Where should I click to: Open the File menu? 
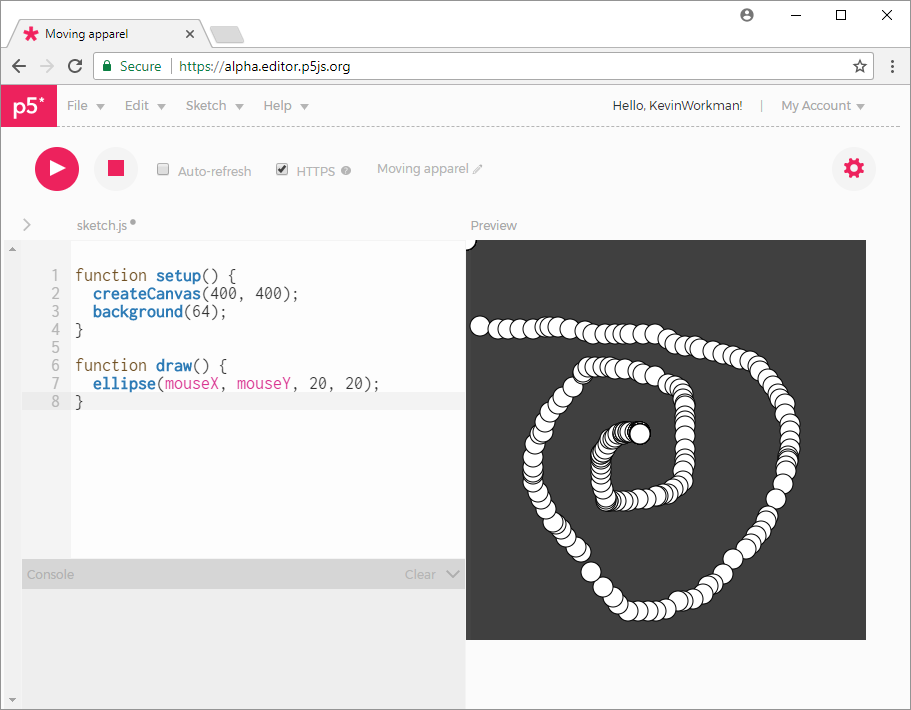[85, 106]
